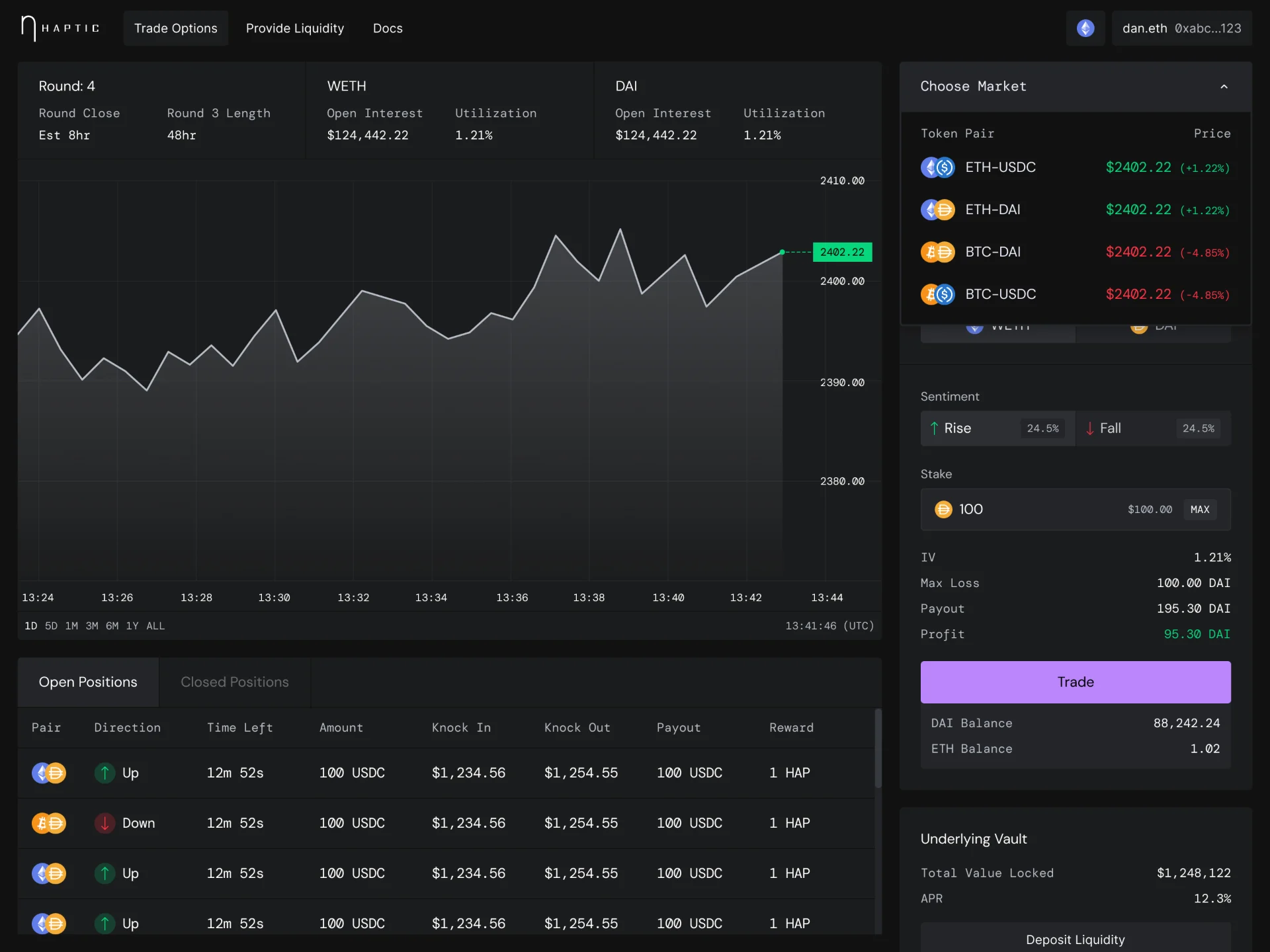This screenshot has width=1270, height=952.
Task: Set chart range to ALL
Action: 155,626
